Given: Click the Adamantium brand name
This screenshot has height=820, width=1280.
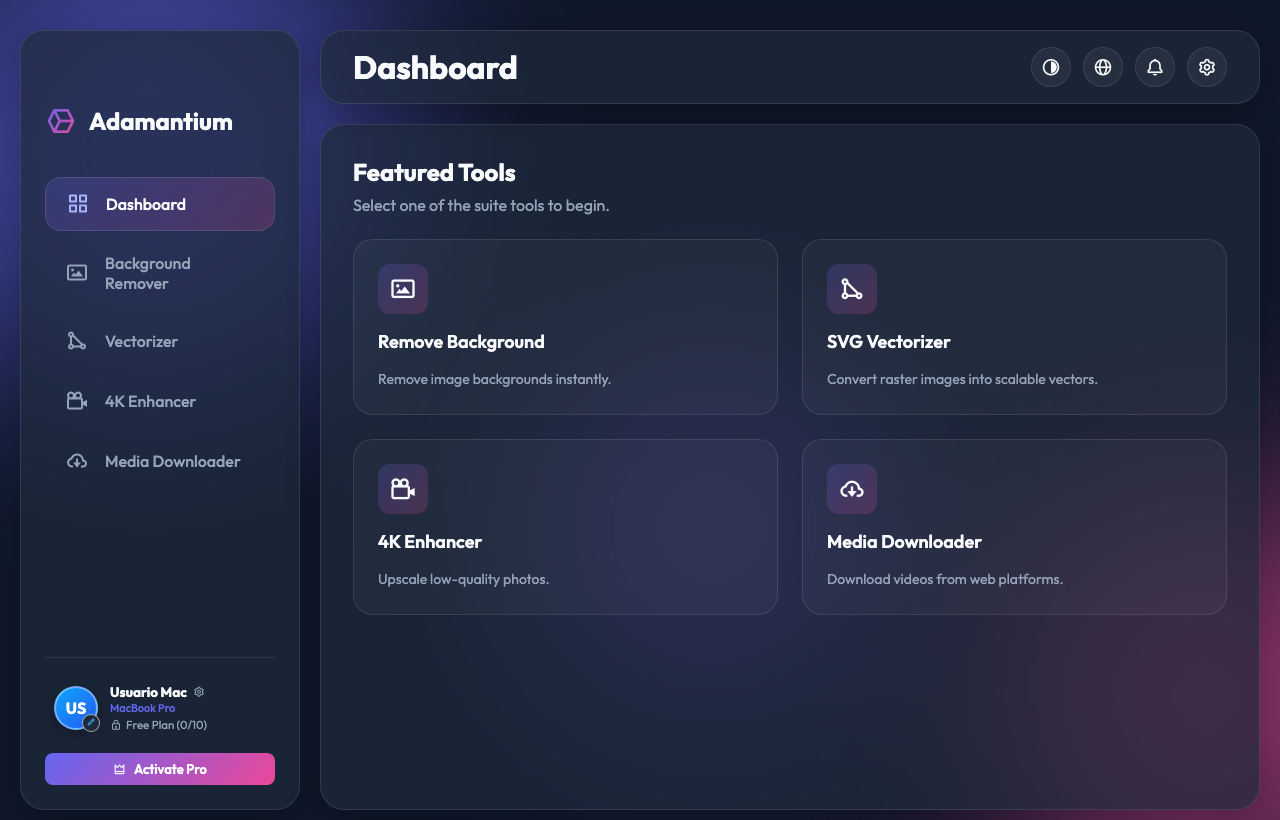Looking at the screenshot, I should (161, 121).
